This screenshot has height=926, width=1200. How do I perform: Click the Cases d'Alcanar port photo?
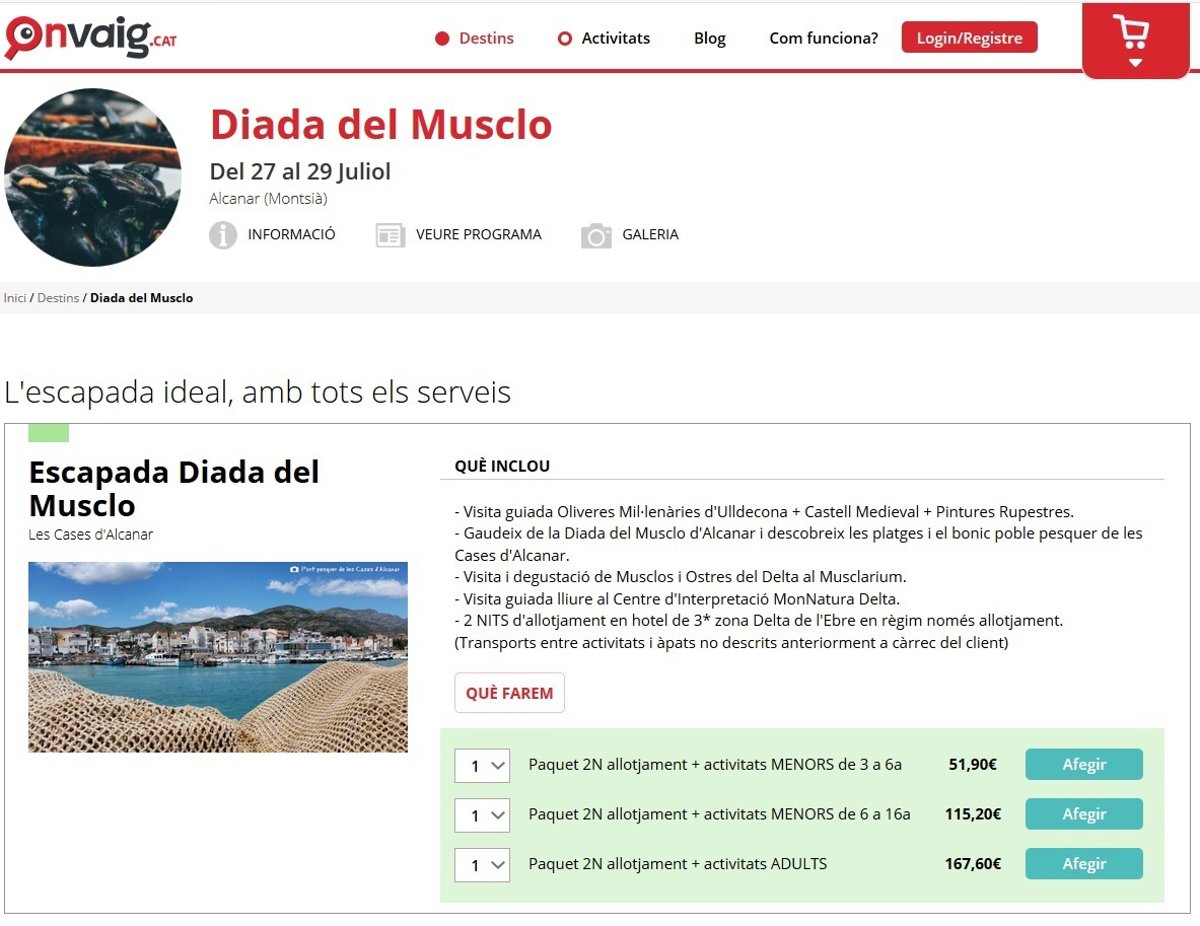pyautogui.click(x=218, y=657)
